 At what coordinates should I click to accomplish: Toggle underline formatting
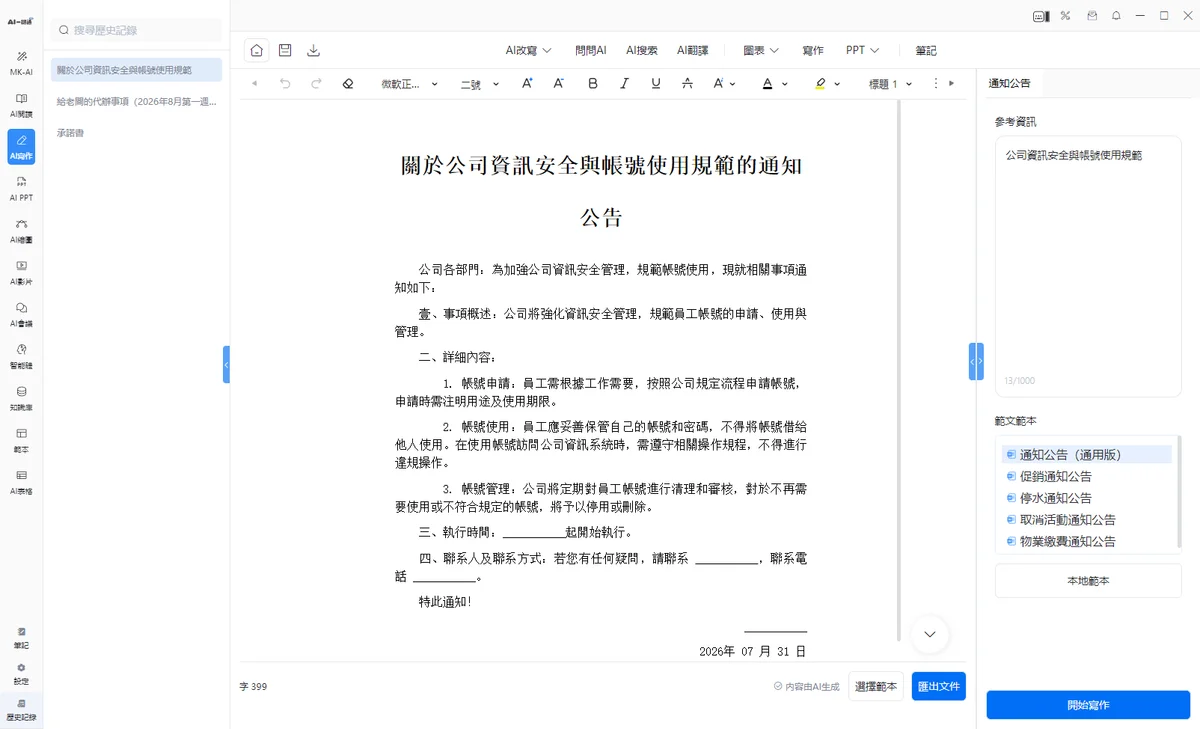pyautogui.click(x=655, y=84)
